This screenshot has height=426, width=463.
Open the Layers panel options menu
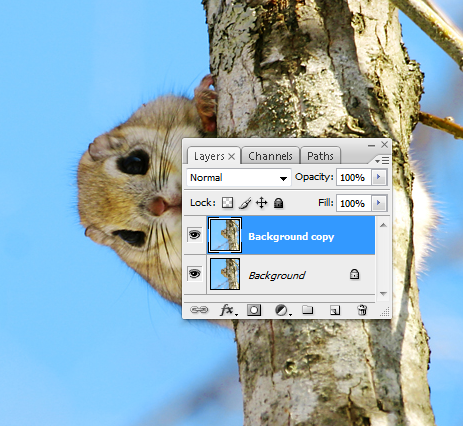pyautogui.click(x=382, y=160)
